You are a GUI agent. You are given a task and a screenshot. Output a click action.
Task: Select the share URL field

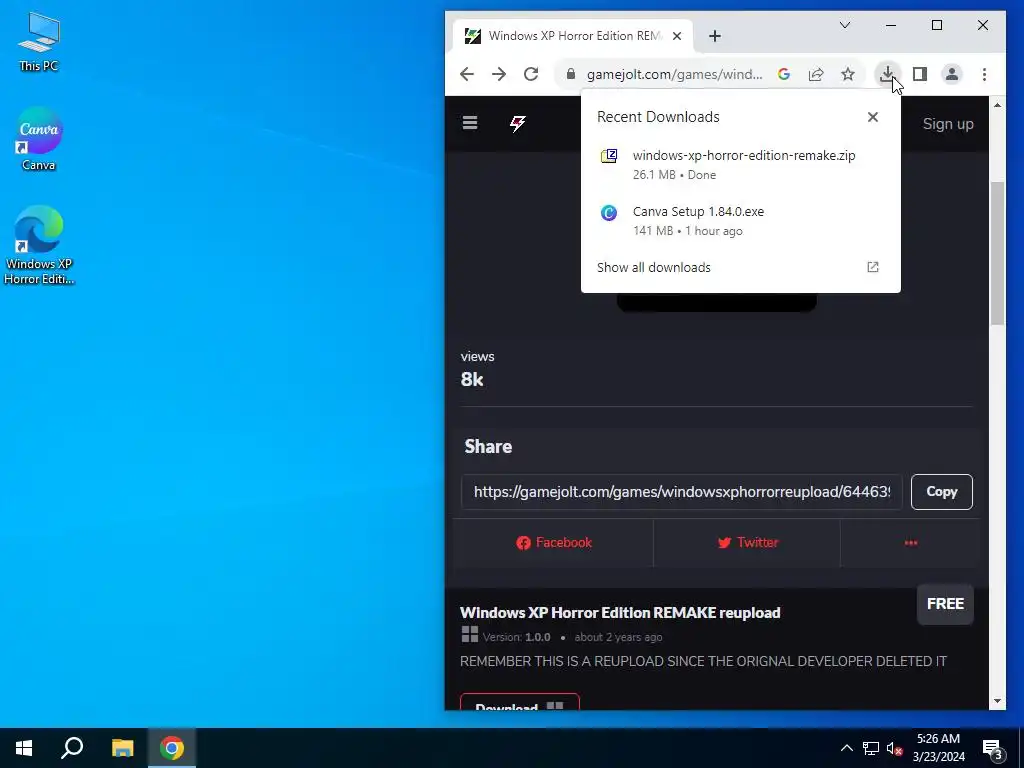coord(682,492)
